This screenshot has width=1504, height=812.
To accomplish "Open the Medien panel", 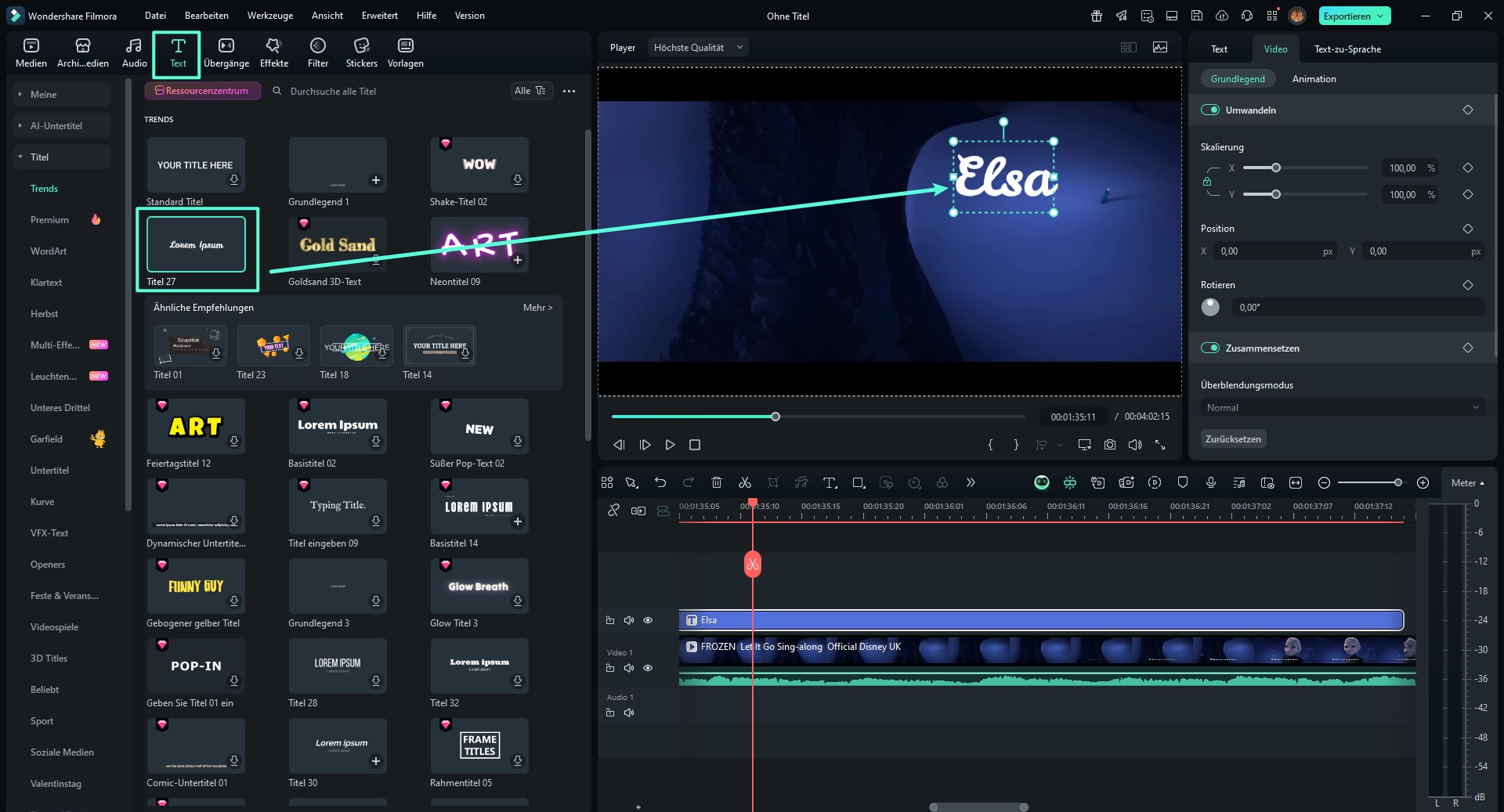I will (x=31, y=53).
